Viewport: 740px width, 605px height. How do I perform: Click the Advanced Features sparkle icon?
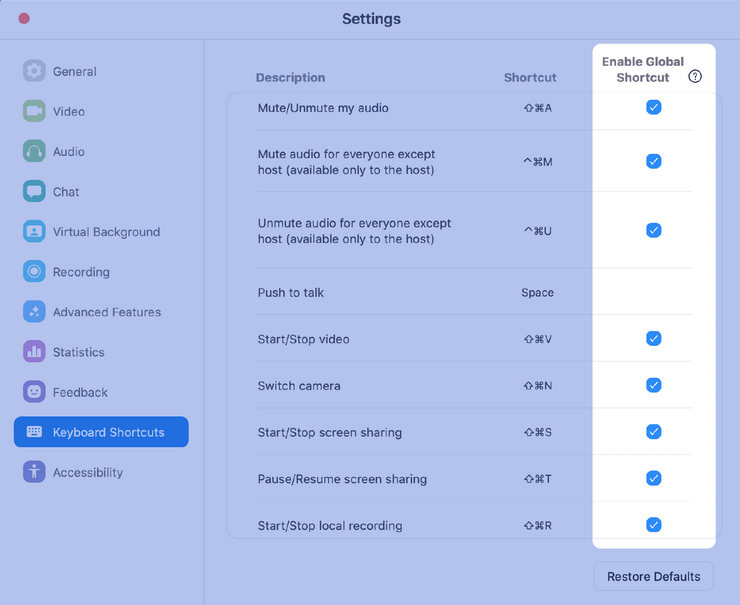click(35, 312)
